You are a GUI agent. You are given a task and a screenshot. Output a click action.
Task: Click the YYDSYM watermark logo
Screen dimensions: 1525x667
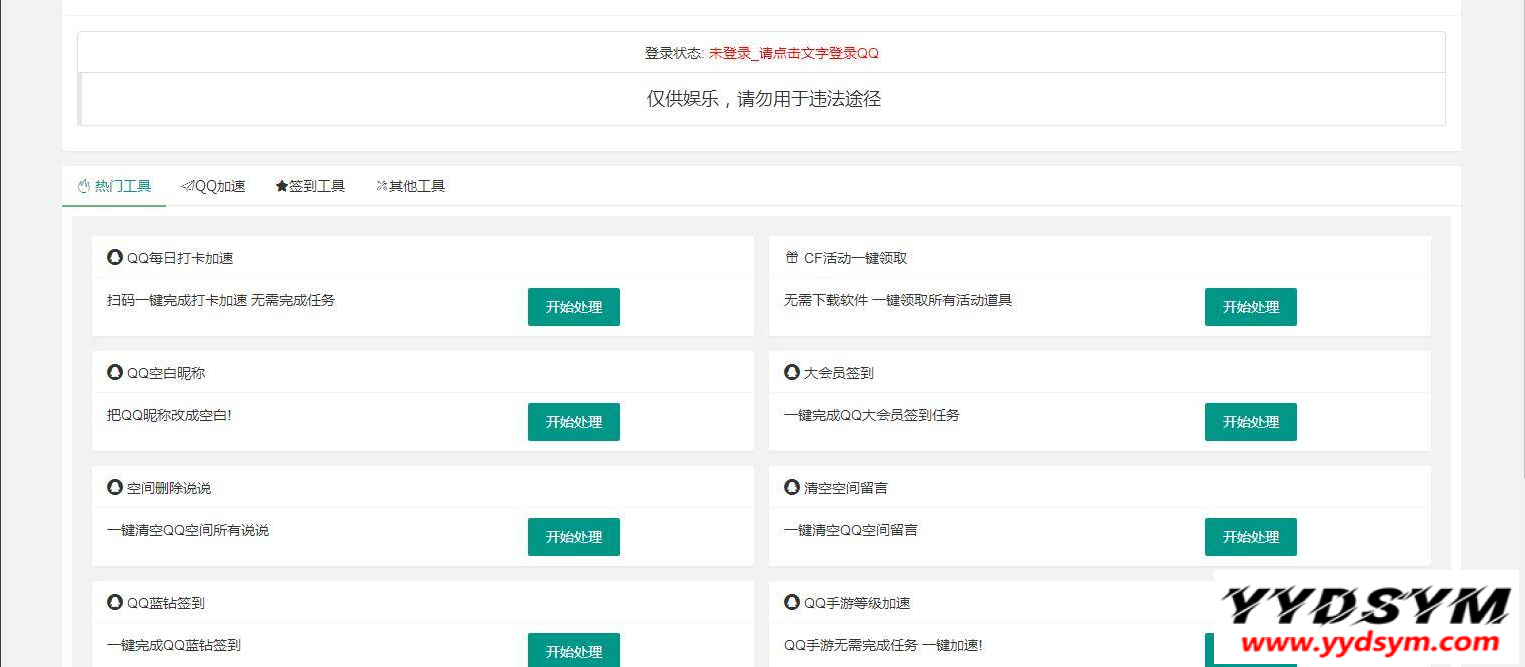[1366, 620]
